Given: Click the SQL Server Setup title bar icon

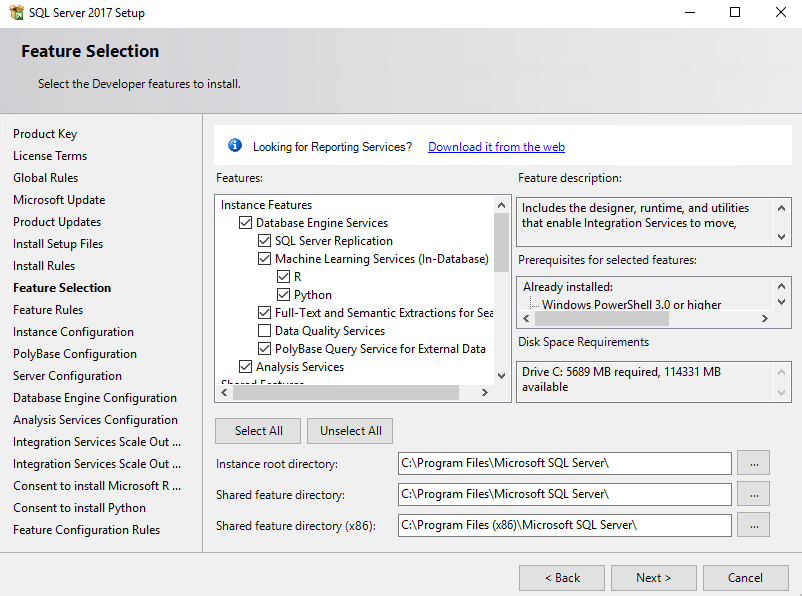Looking at the screenshot, I should click(16, 12).
